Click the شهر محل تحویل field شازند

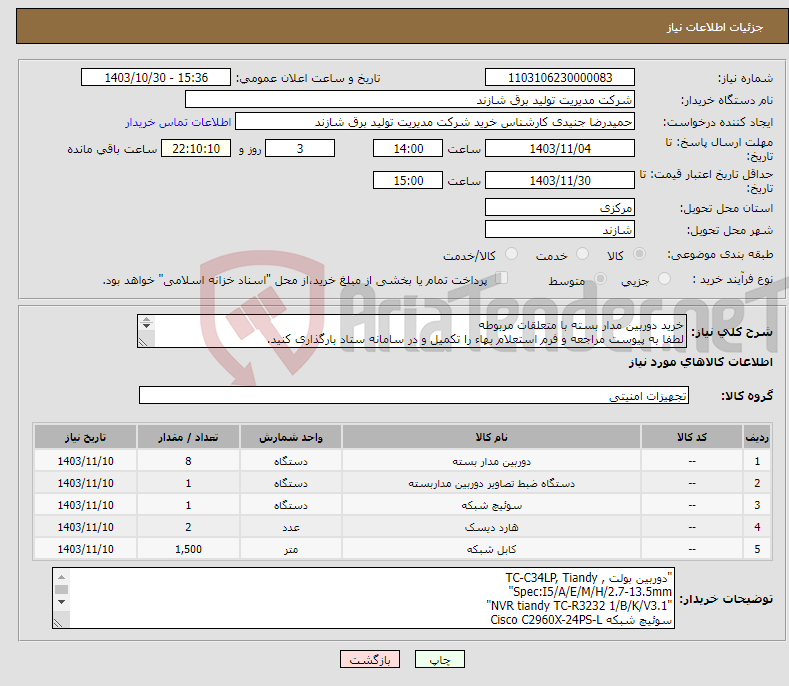[x=560, y=230]
